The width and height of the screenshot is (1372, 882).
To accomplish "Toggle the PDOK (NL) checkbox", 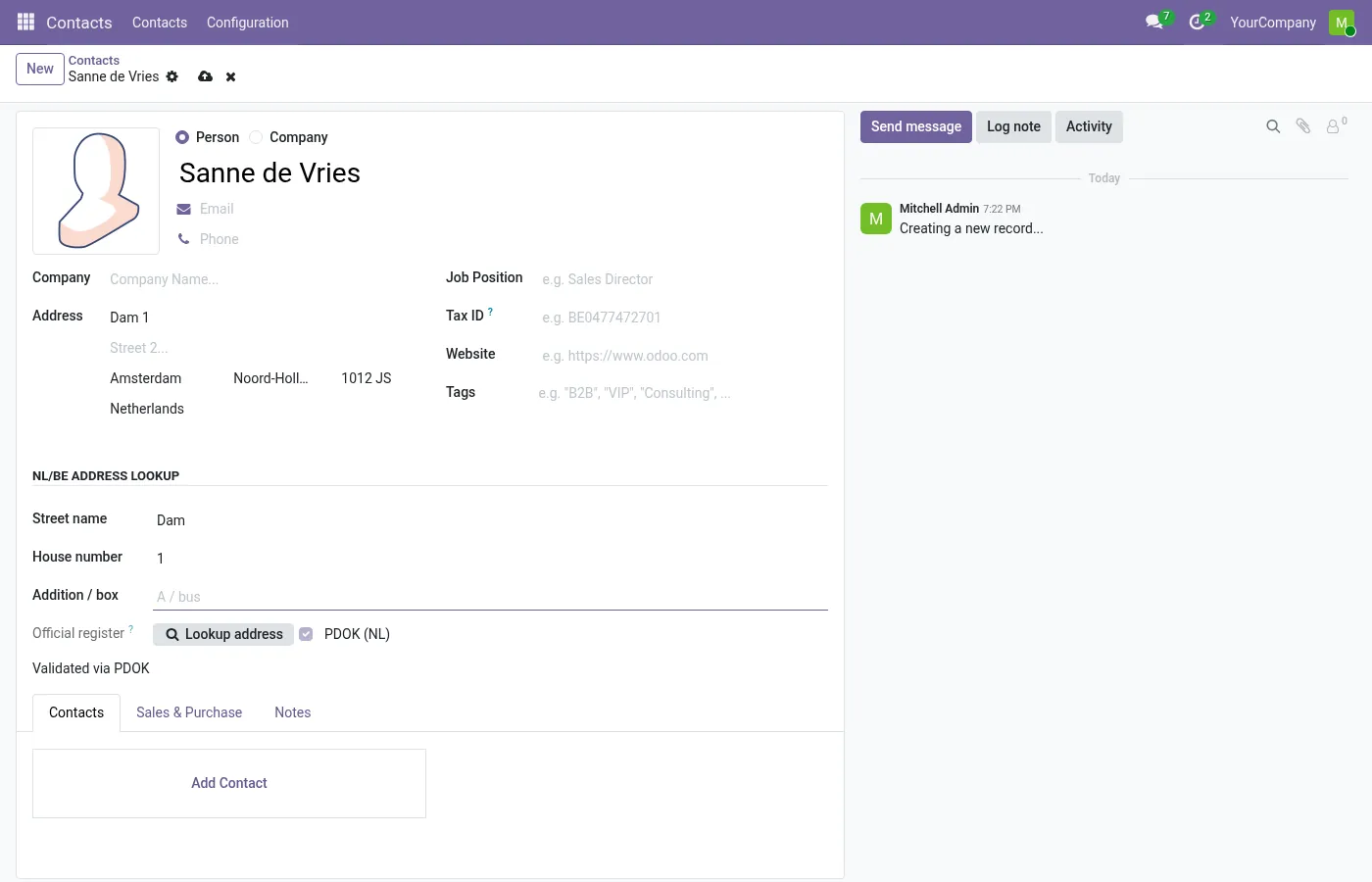I will tap(306, 634).
